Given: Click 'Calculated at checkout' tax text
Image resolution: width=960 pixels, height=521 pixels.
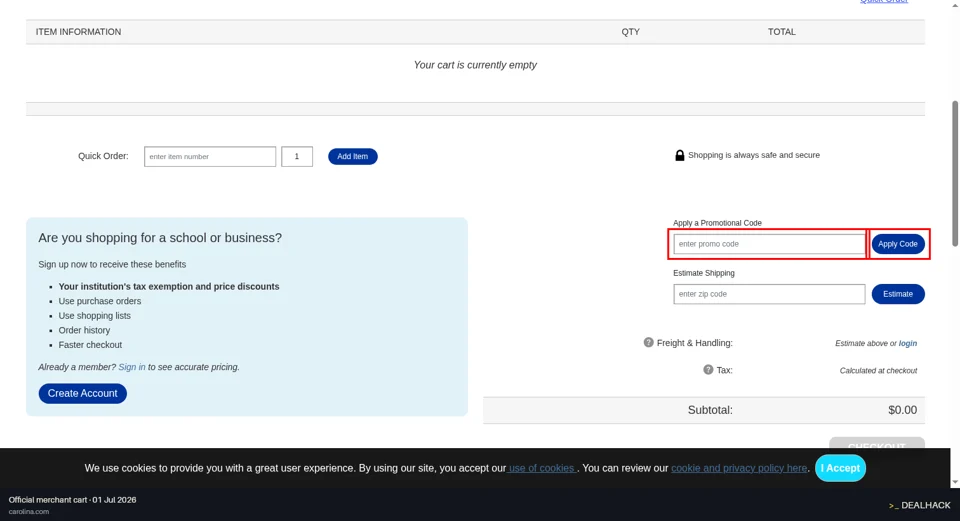Looking at the screenshot, I should pyautogui.click(x=878, y=371).
